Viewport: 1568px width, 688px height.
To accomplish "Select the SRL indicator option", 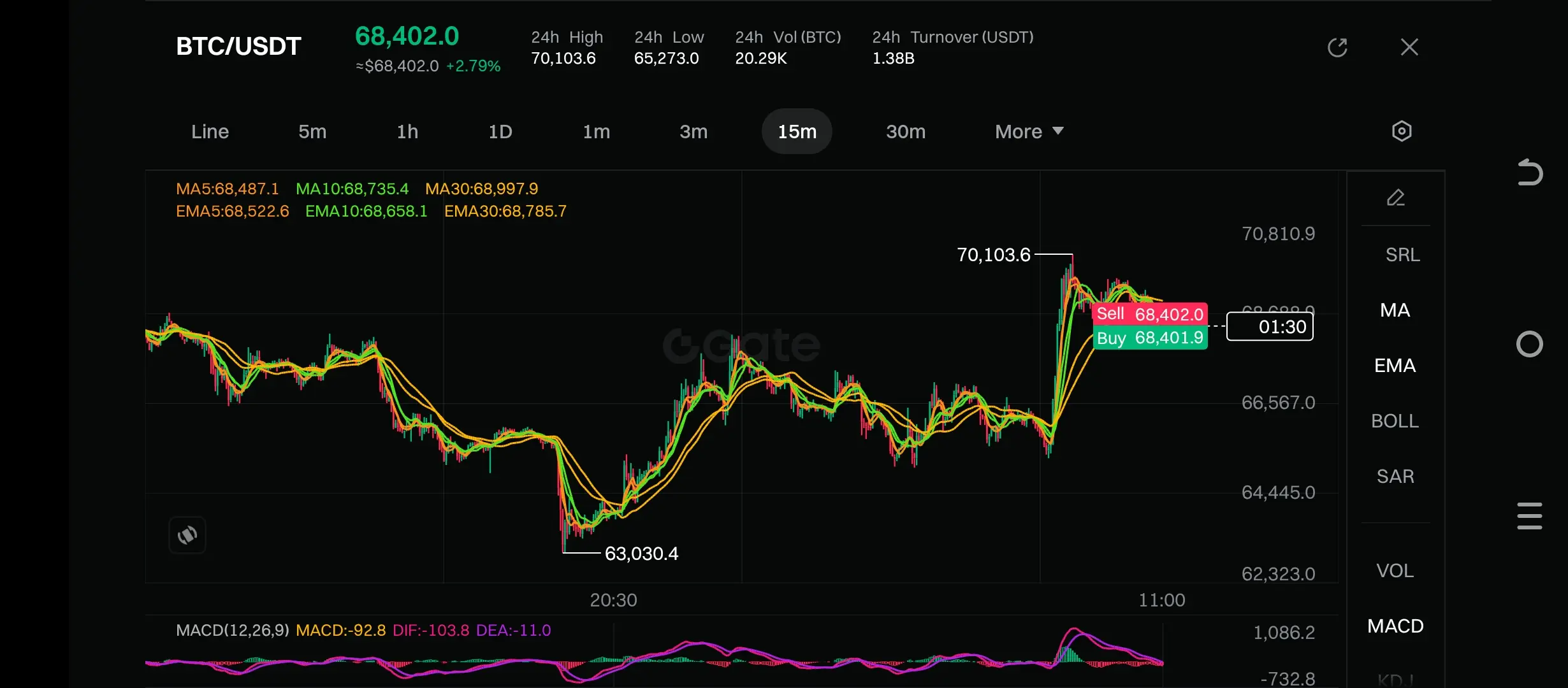I will point(1402,255).
